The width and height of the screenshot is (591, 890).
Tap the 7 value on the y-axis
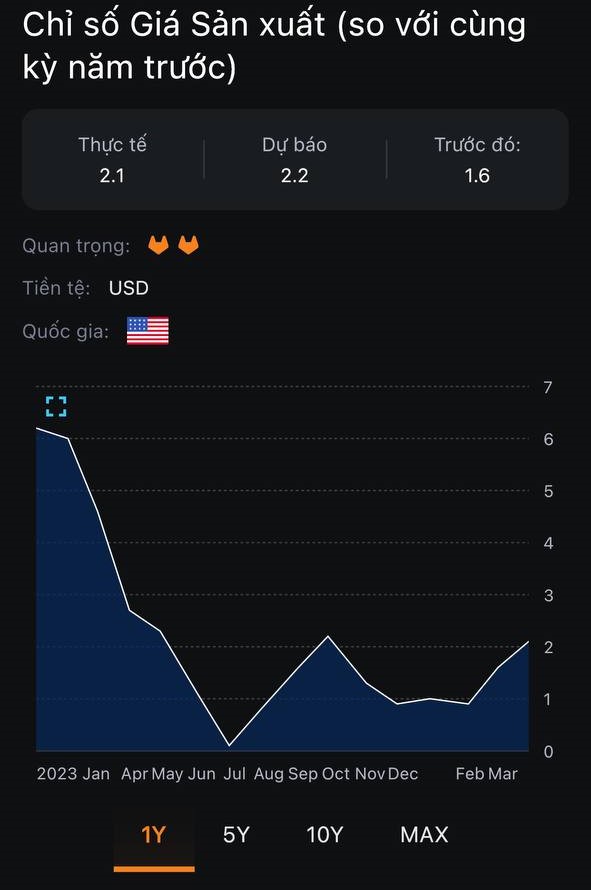click(x=548, y=388)
